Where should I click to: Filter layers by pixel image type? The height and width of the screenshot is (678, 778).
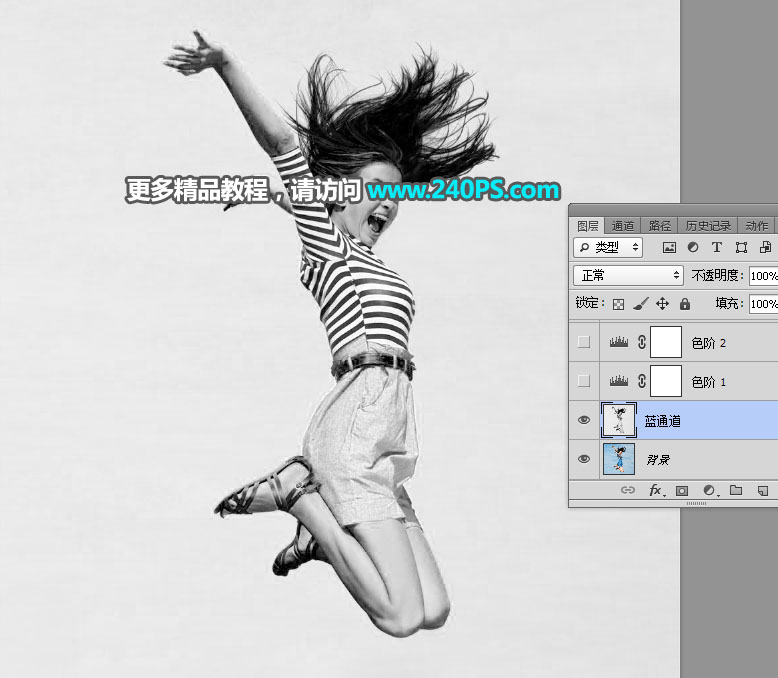point(669,247)
